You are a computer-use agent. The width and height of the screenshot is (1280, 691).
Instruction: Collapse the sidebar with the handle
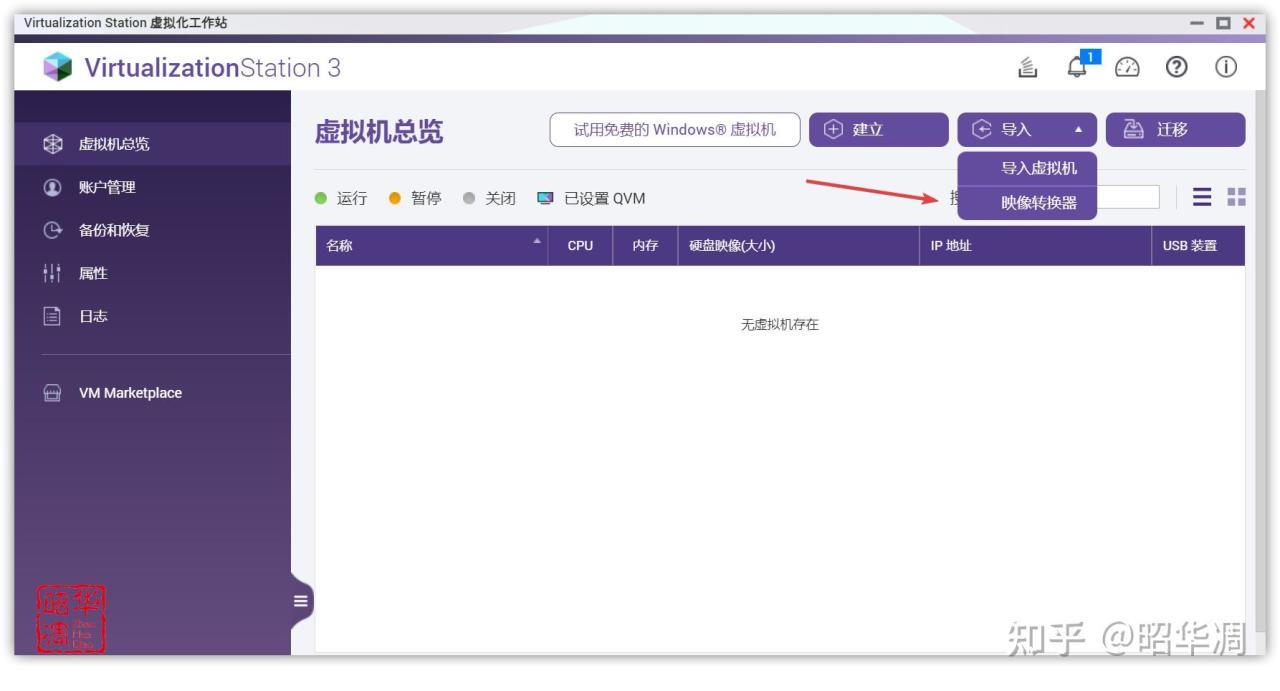300,601
